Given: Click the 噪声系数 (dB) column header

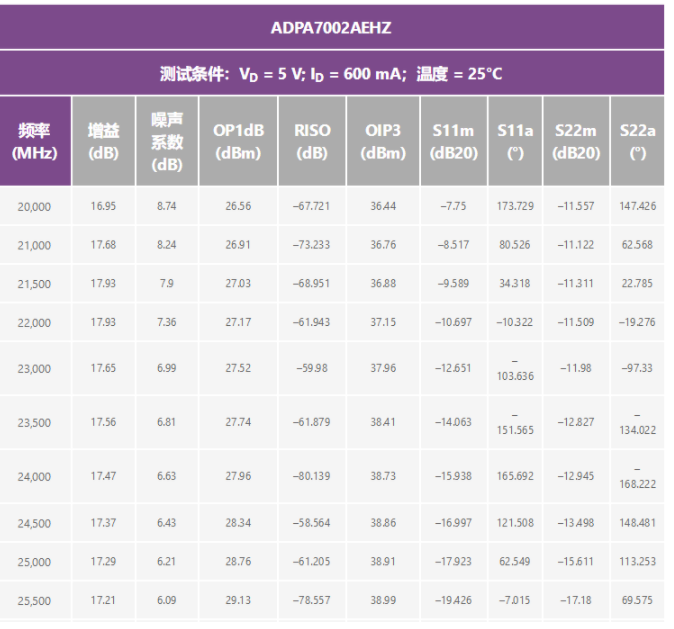Looking at the screenshot, I should [x=167, y=141].
